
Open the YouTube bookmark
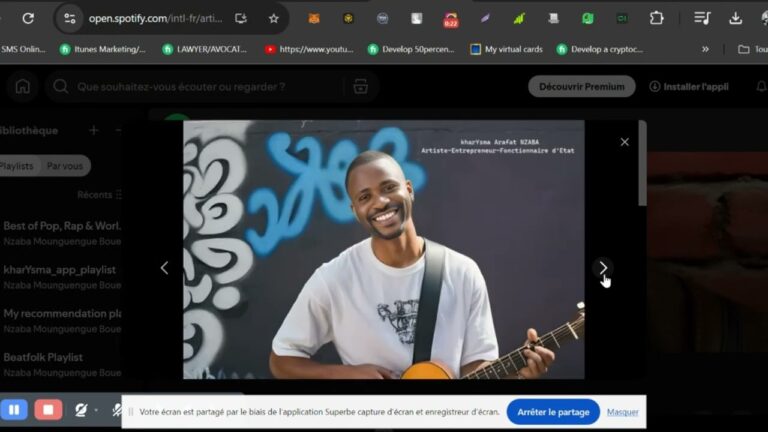coord(309,49)
